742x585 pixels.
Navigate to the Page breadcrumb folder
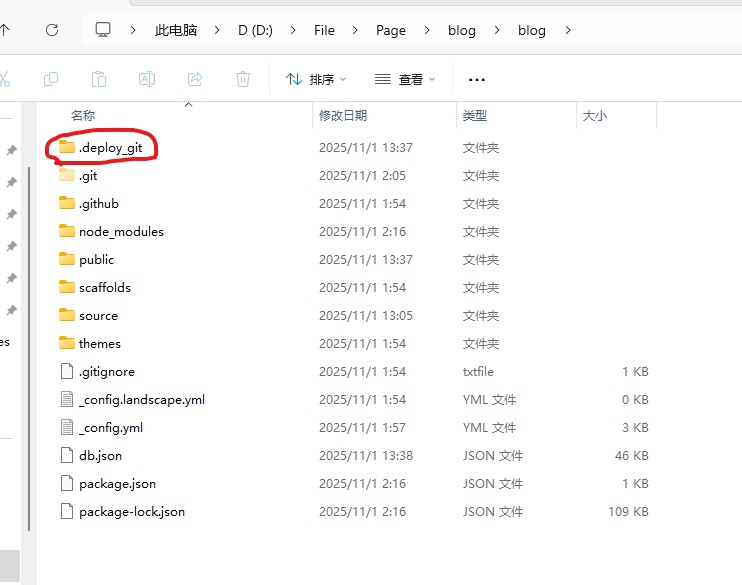pyautogui.click(x=390, y=30)
